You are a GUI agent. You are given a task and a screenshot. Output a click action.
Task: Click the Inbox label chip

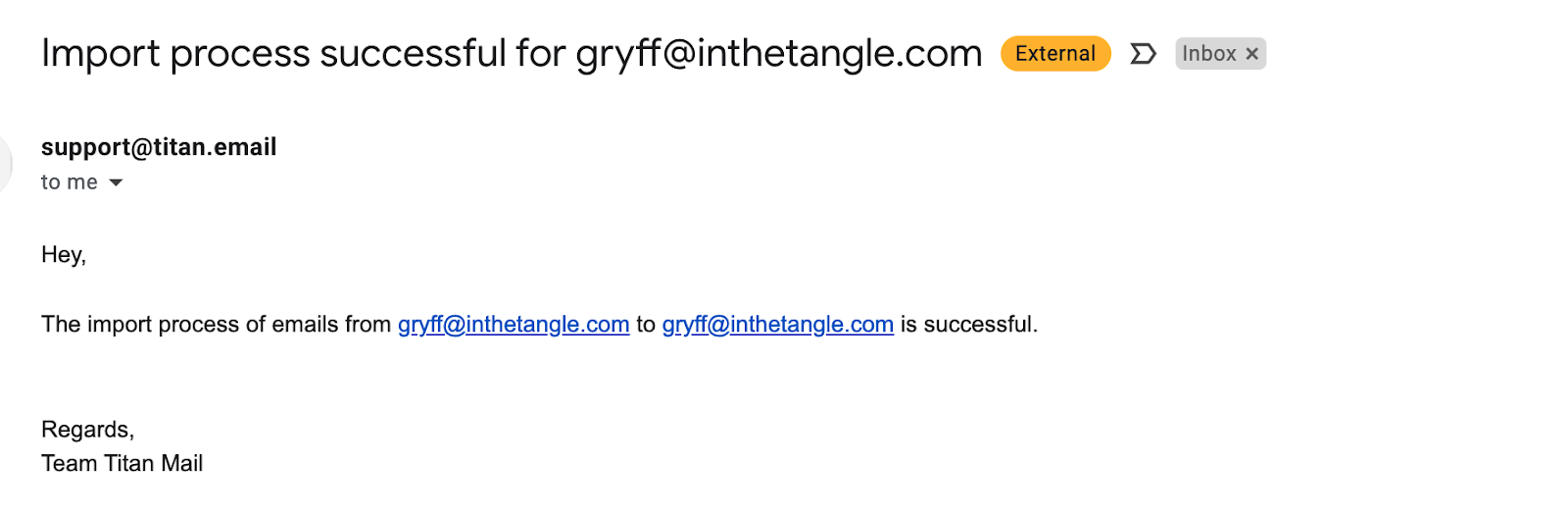click(1208, 54)
